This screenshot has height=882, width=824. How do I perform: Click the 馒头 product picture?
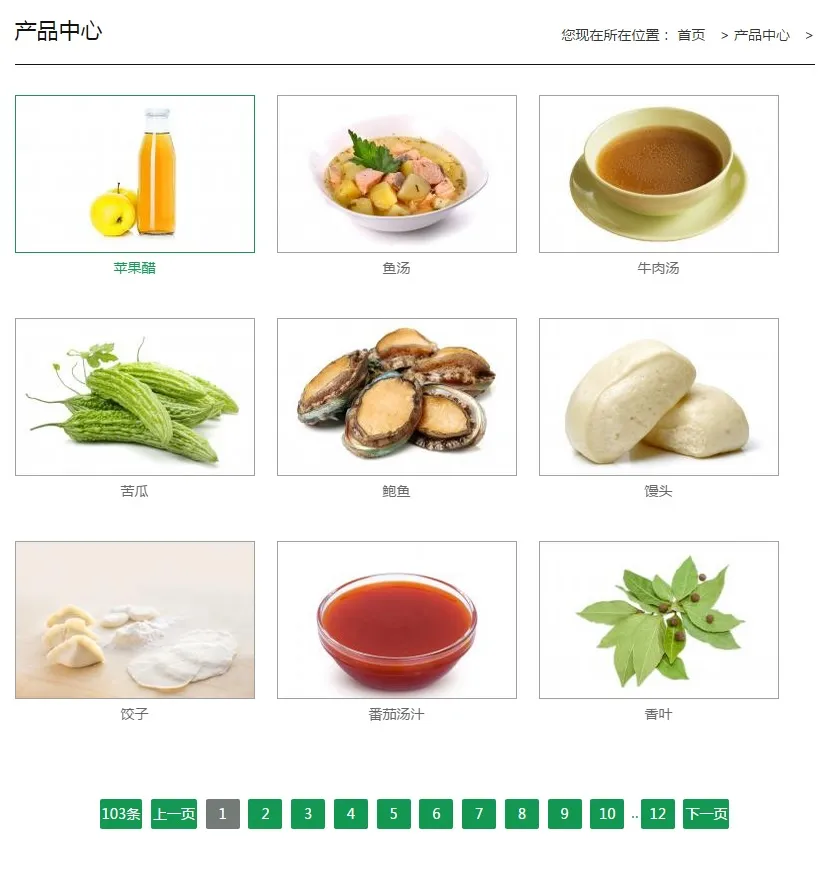coord(659,397)
